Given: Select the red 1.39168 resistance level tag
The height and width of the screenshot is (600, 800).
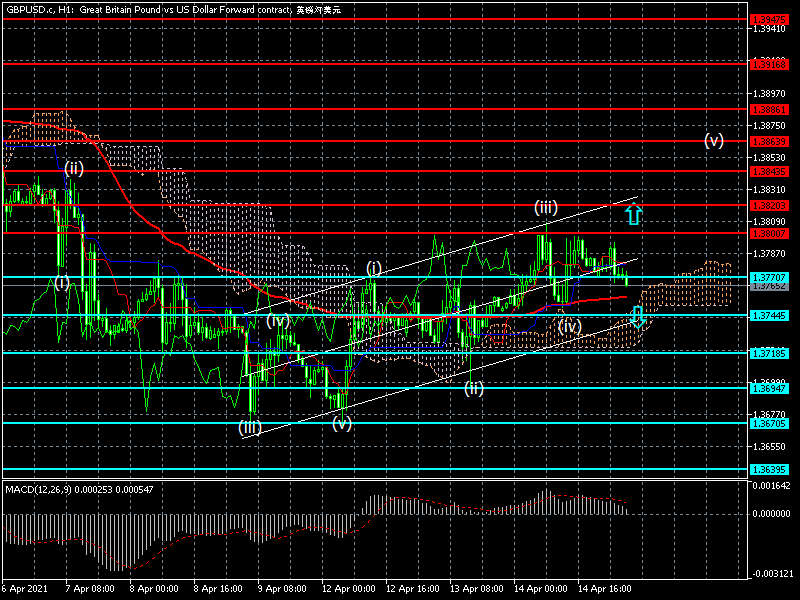Looking at the screenshot, I should (x=772, y=63).
